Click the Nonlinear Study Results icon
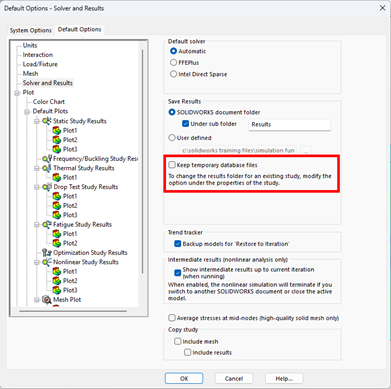The image size is (391, 389). click(47, 262)
